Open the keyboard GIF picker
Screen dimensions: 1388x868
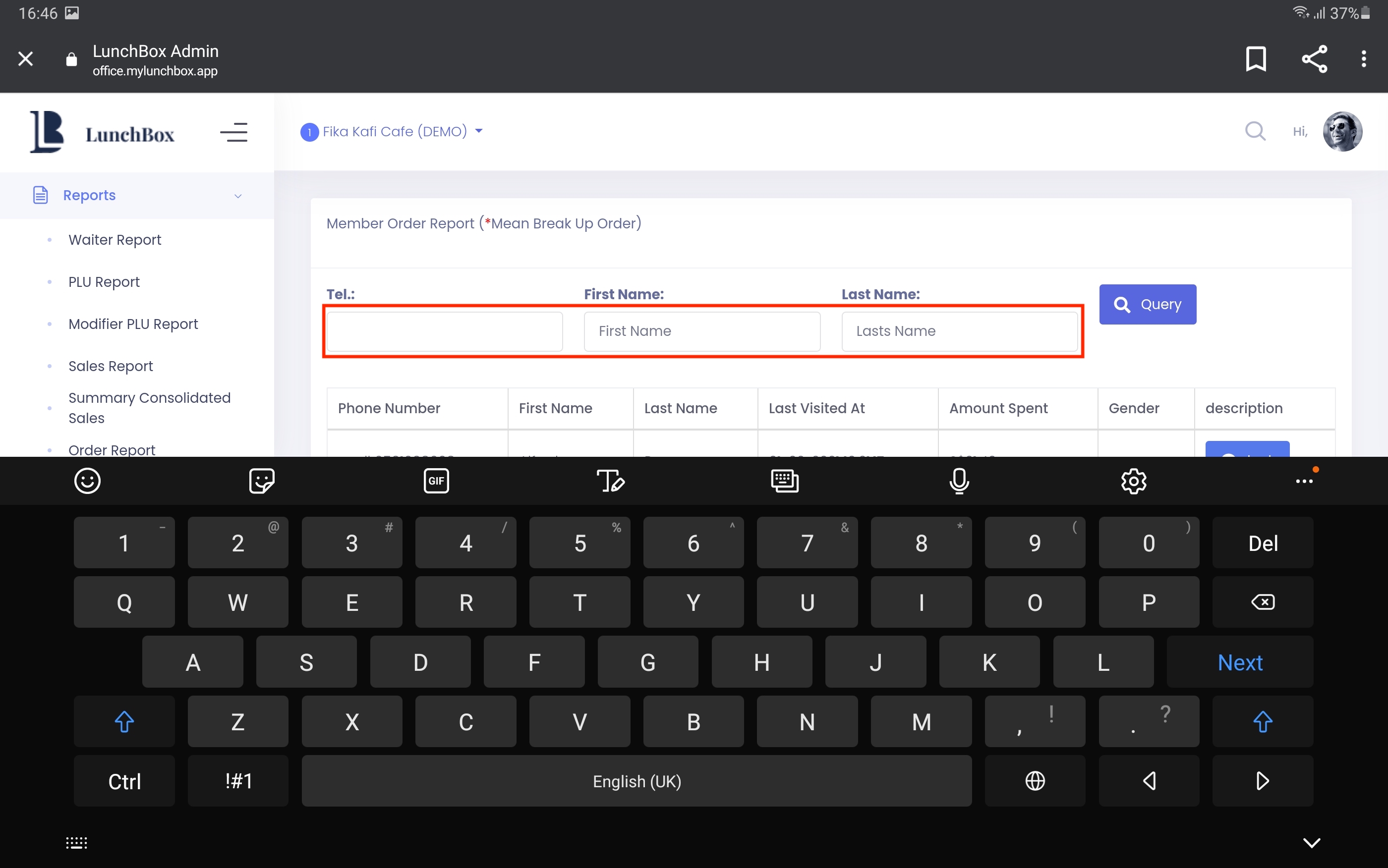436,481
